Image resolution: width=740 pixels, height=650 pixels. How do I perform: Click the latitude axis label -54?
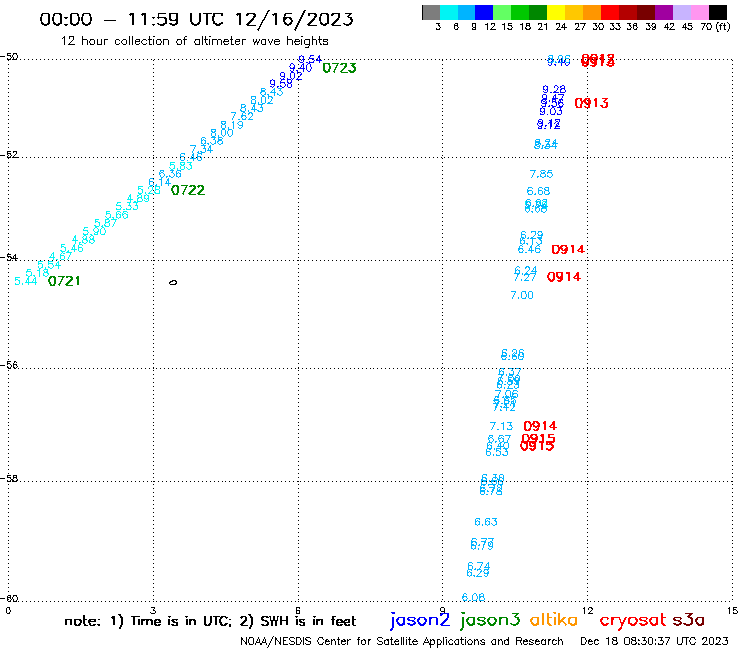[9, 258]
